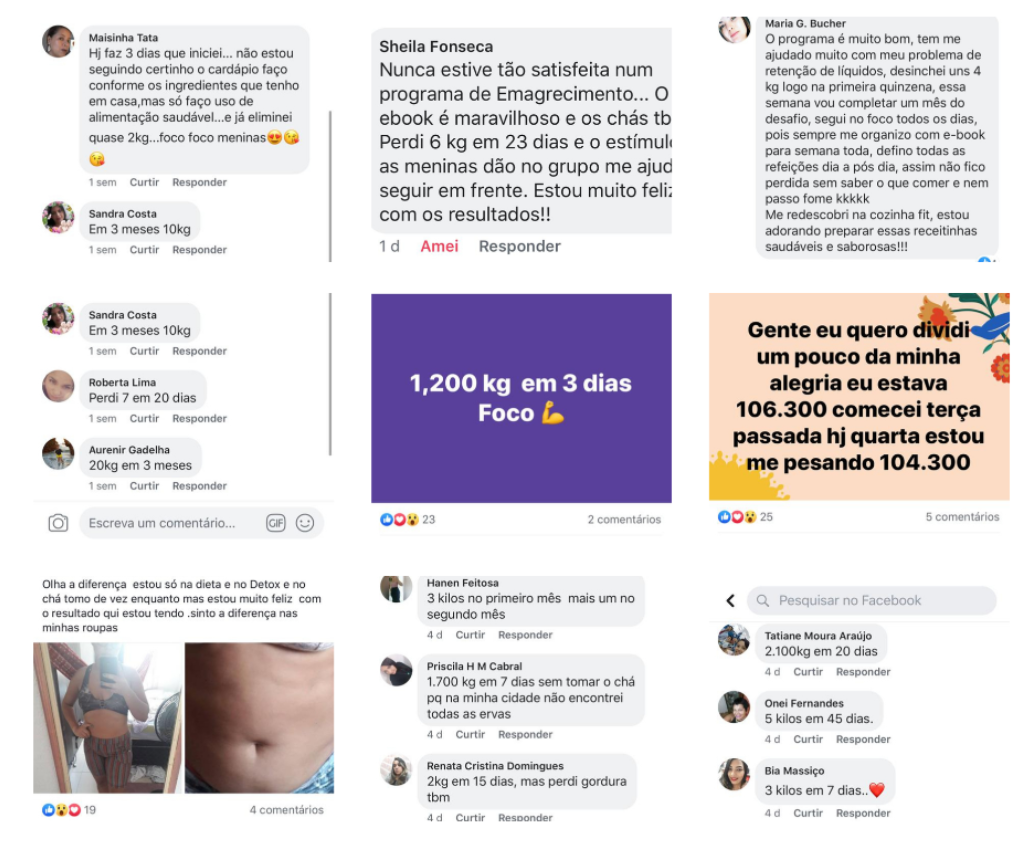Click Responder under Sheila Fonseca's comment
Image resolution: width=1024 pixels, height=844 pixels.
(x=519, y=246)
